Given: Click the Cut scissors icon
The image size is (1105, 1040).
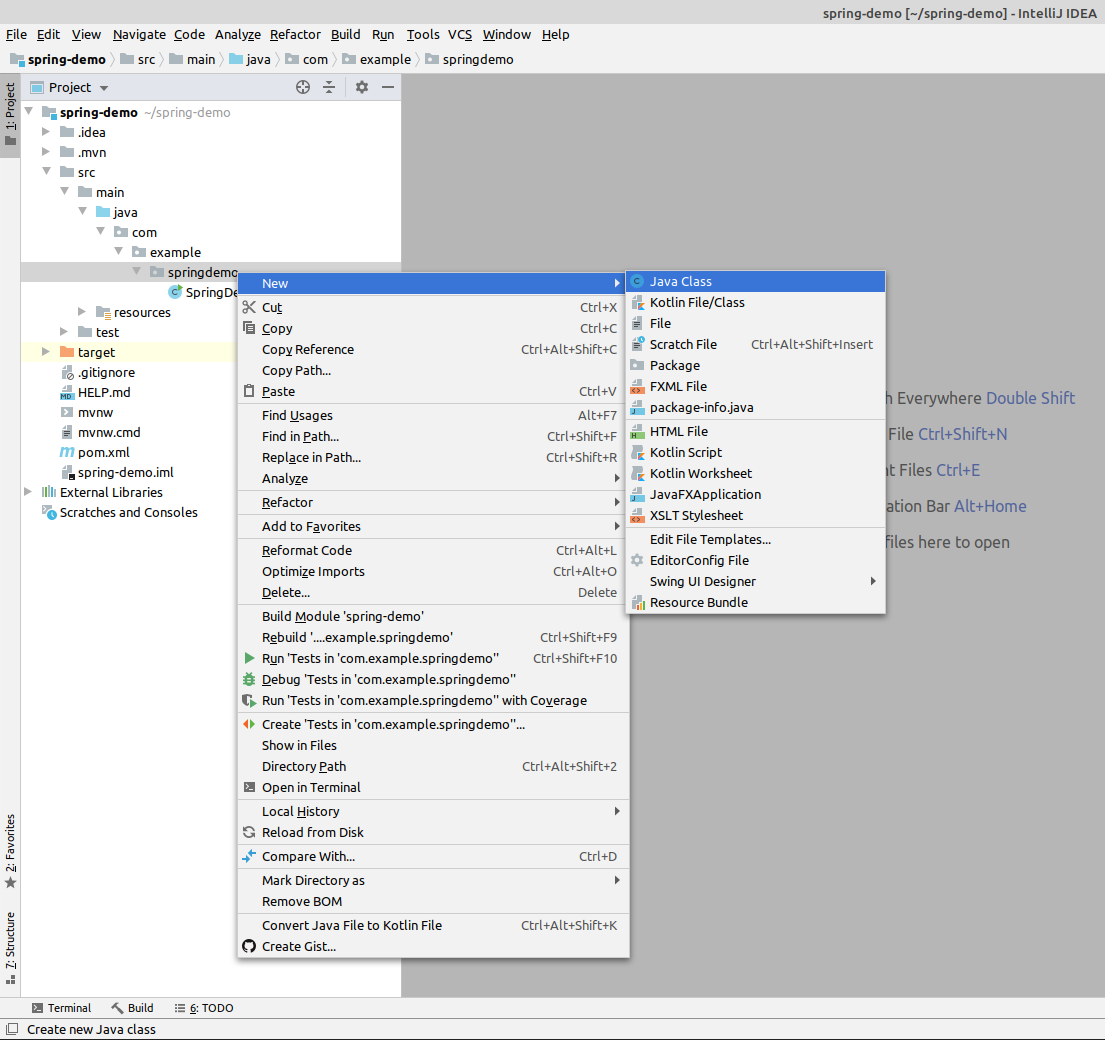Looking at the screenshot, I should click(249, 307).
